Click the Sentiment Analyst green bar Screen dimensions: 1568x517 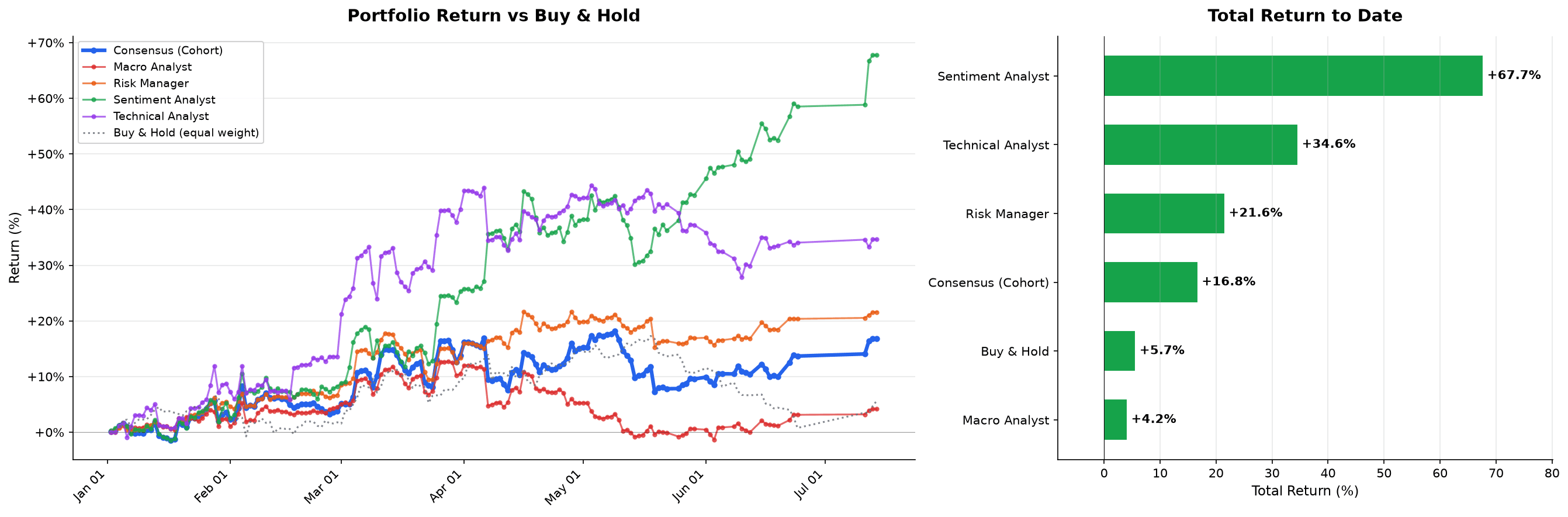(1293, 76)
